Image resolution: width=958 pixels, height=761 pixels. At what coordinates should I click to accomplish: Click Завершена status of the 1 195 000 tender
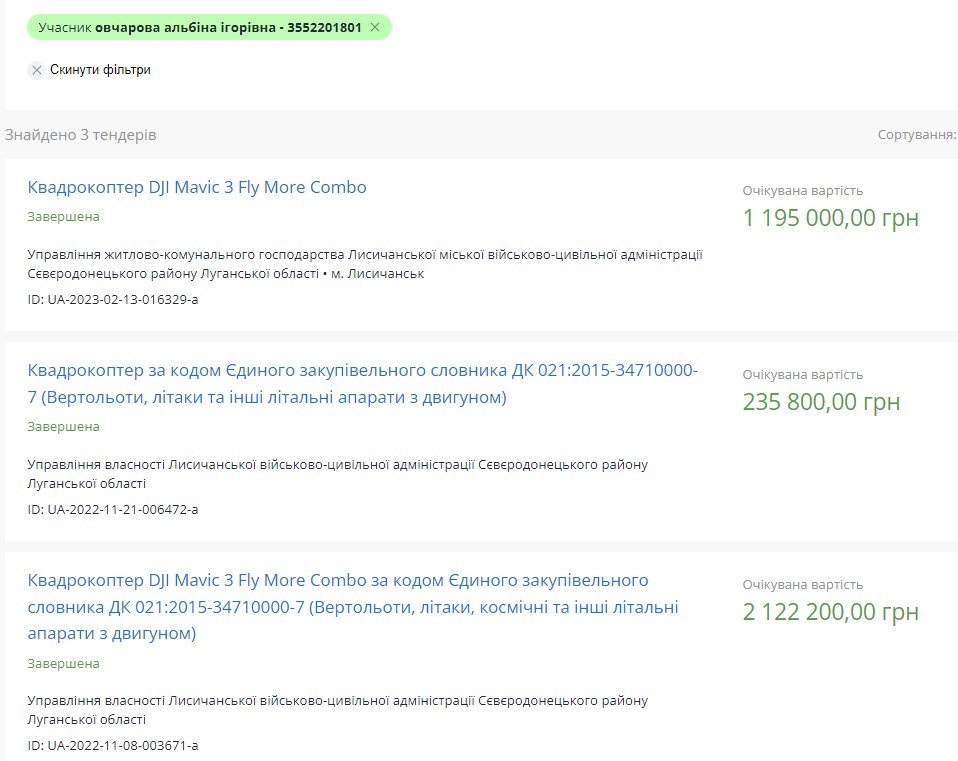pyautogui.click(x=63, y=216)
